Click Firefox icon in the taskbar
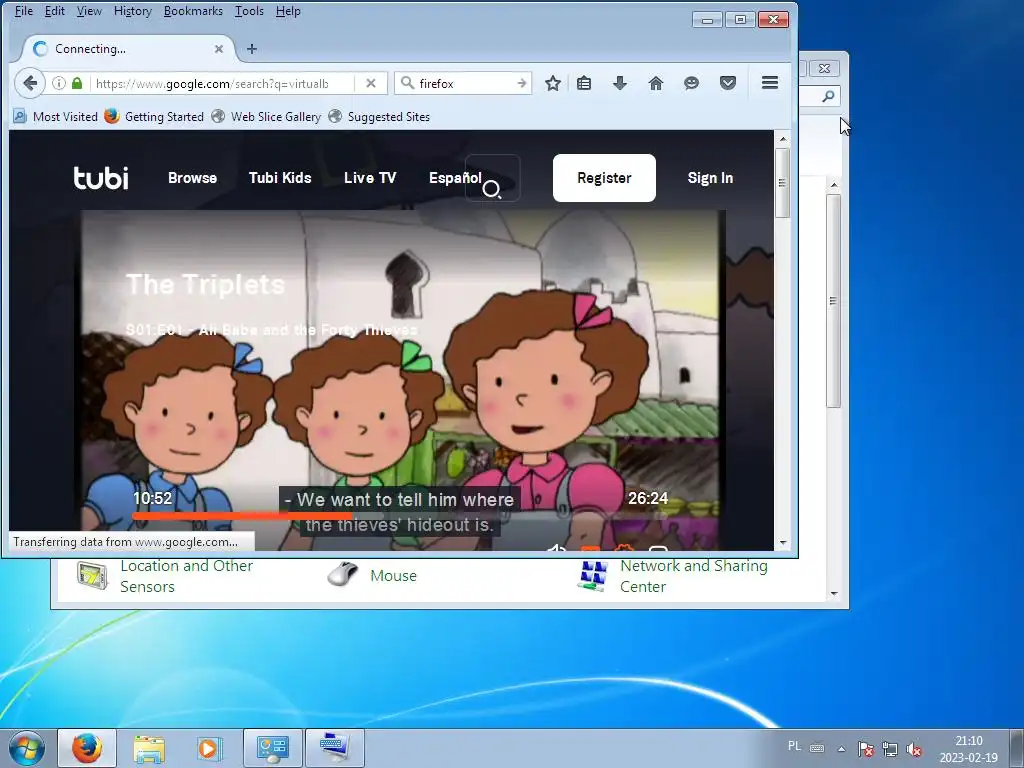1024x768 pixels. click(x=87, y=748)
